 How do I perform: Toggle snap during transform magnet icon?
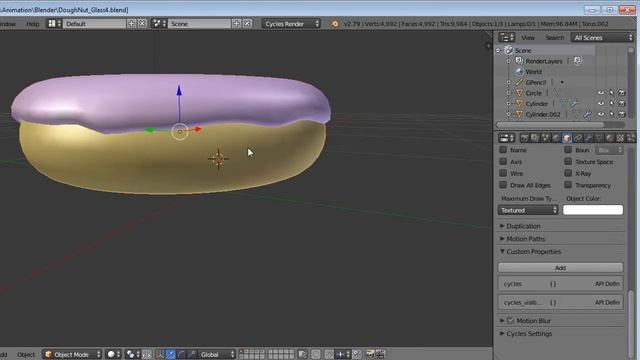click(x=329, y=354)
